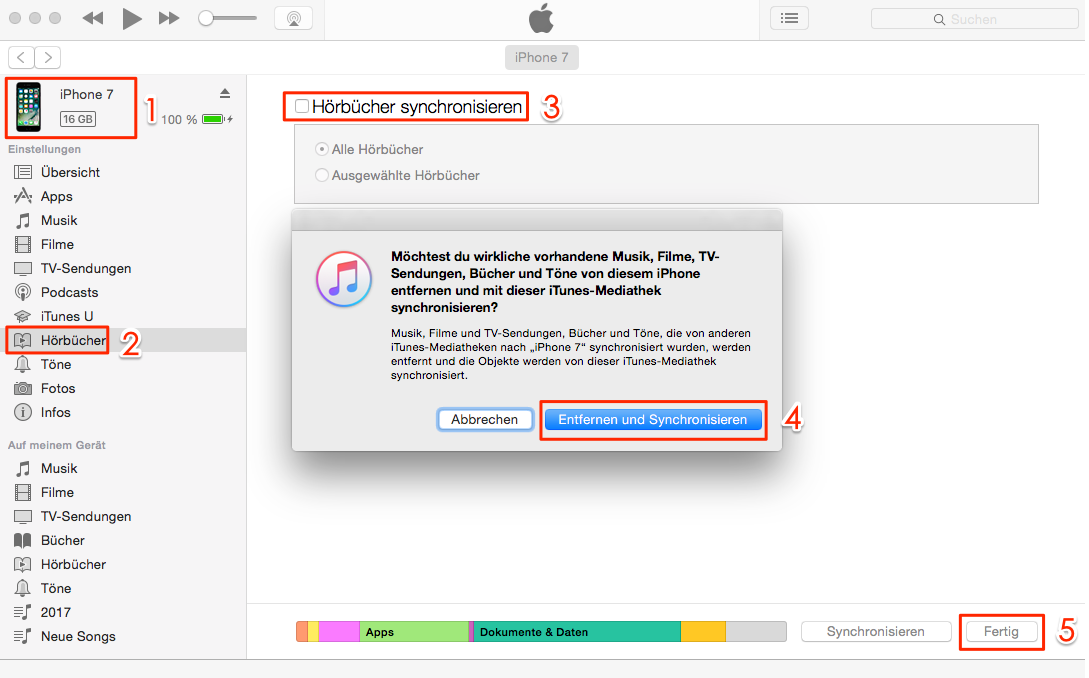This screenshot has height=678, width=1089.
Task: Click Filme filmstrip icon under Auf meinem Gerät
Action: [x=23, y=493]
